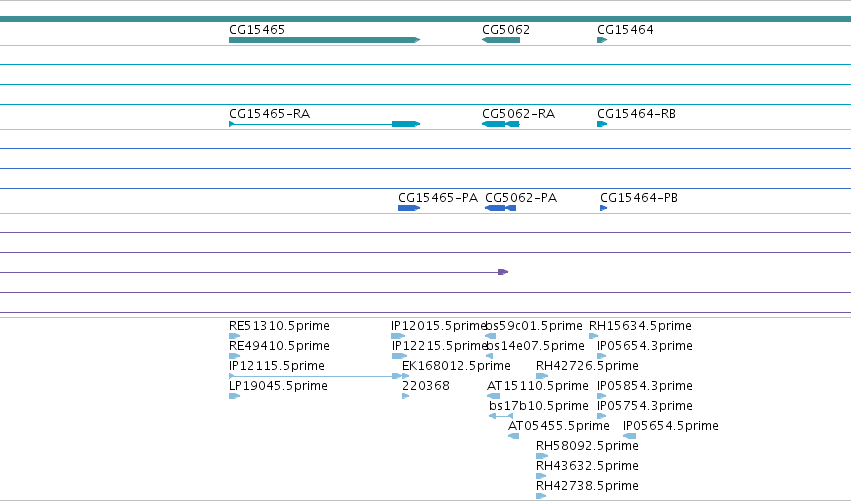The width and height of the screenshot is (851, 501).
Task: Select the purple arrow feature on the purple track
Action: 503,272
